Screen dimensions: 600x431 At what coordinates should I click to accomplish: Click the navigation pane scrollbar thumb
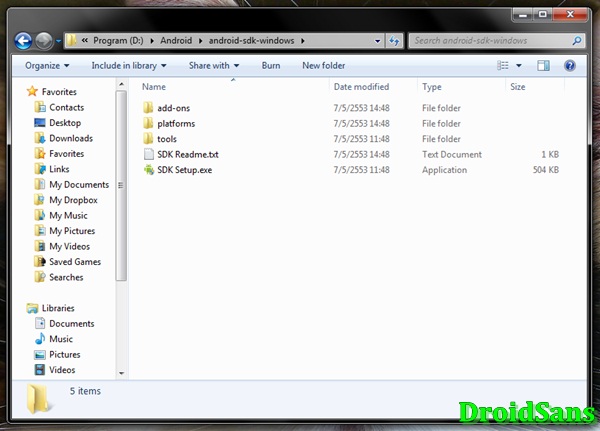tap(121, 186)
